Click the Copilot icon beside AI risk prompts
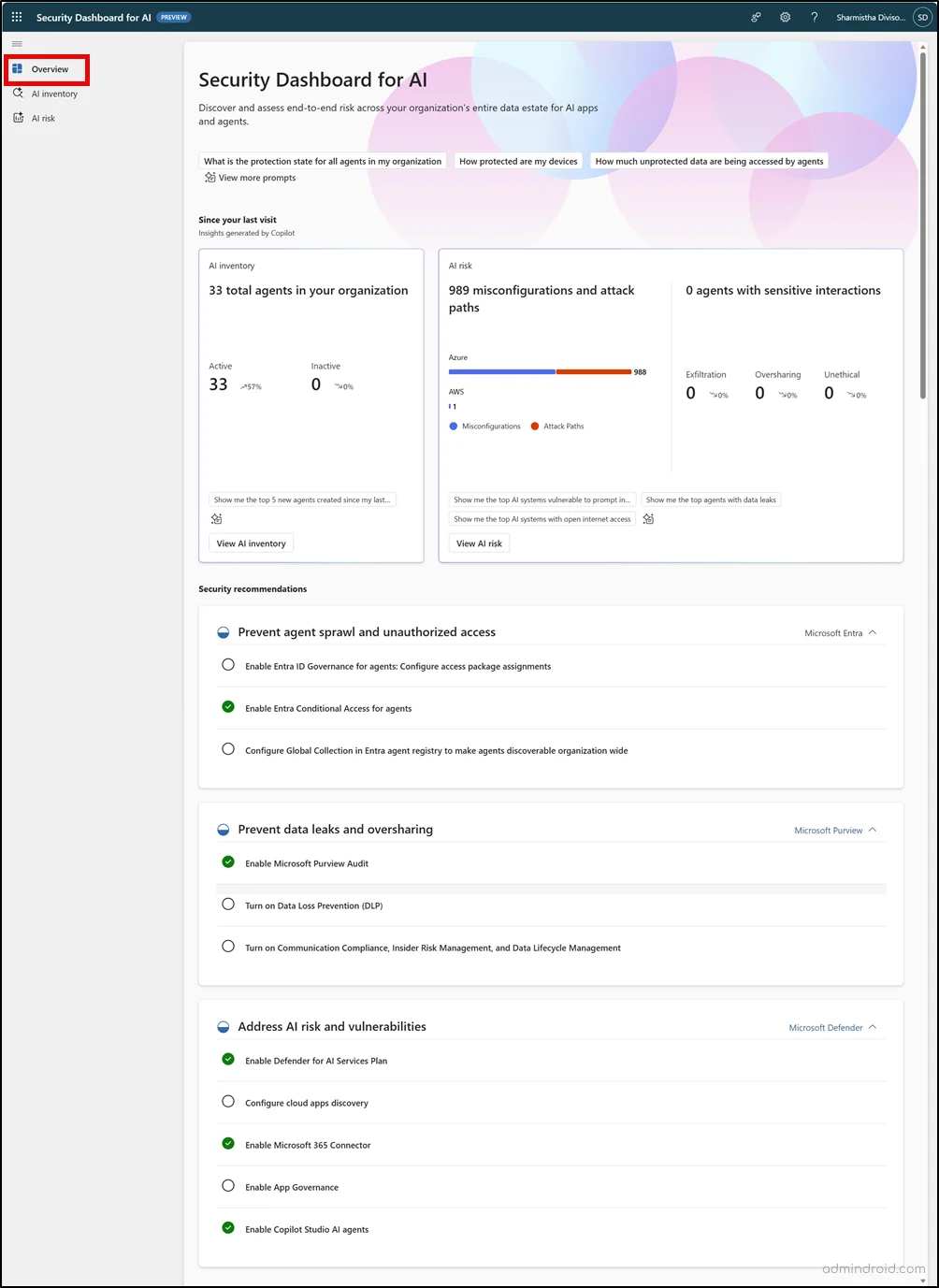The image size is (939, 1288). [648, 519]
